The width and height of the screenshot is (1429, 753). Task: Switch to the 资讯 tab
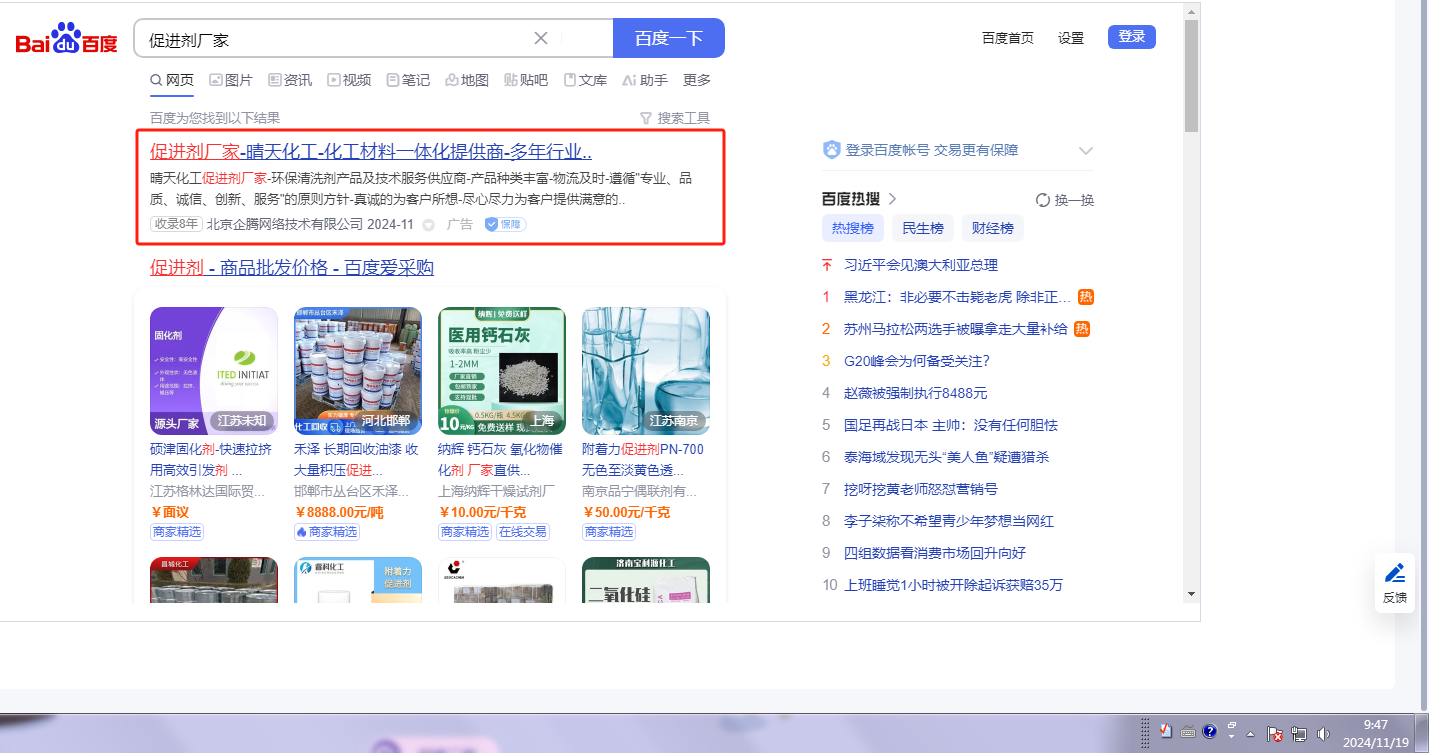click(290, 80)
